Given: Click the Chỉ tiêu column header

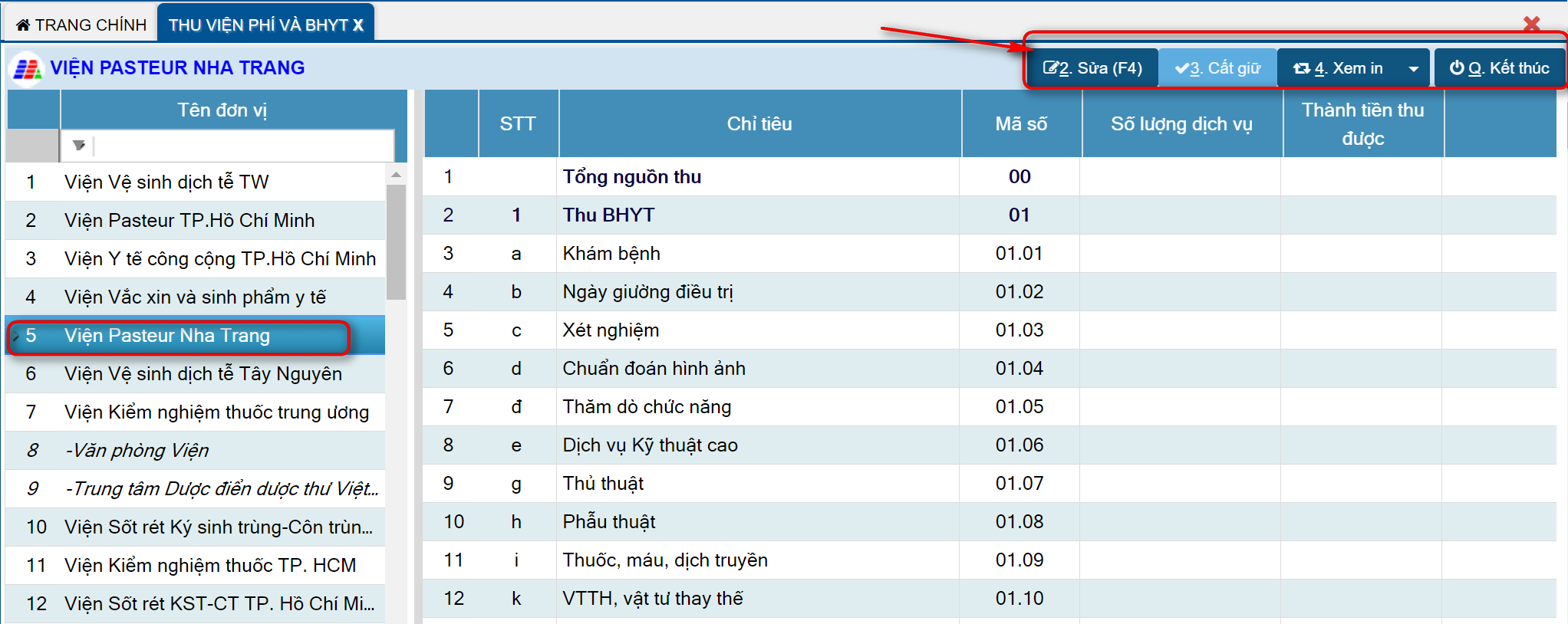Looking at the screenshot, I should [x=759, y=124].
